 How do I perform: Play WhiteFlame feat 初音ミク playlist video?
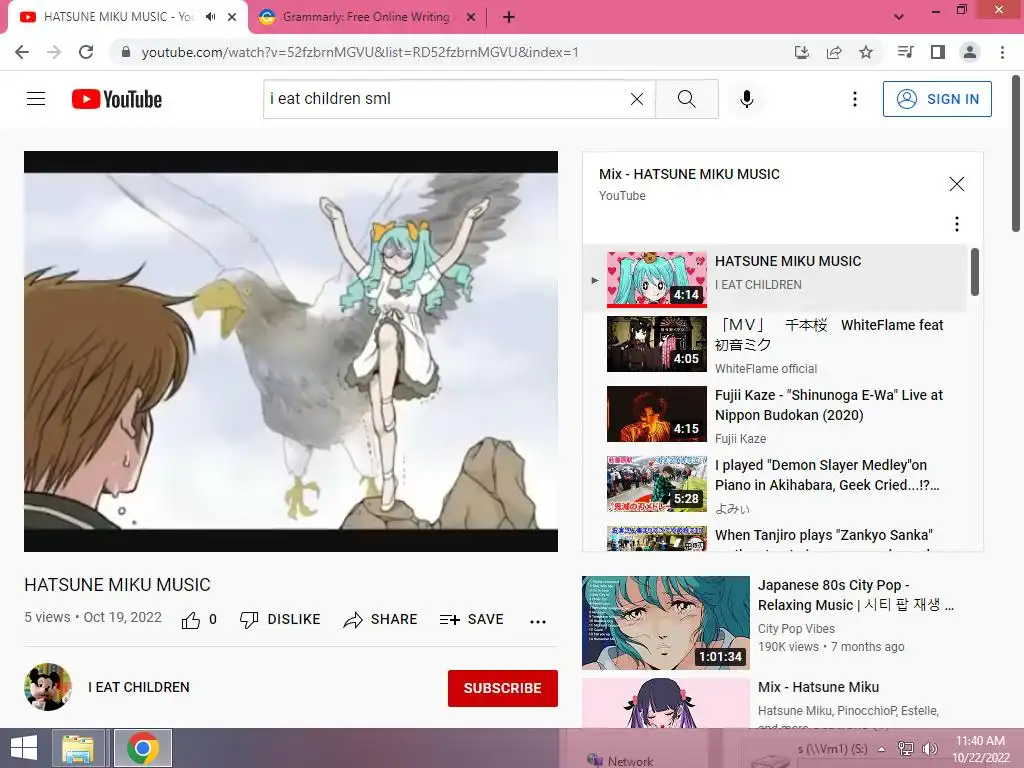774,345
